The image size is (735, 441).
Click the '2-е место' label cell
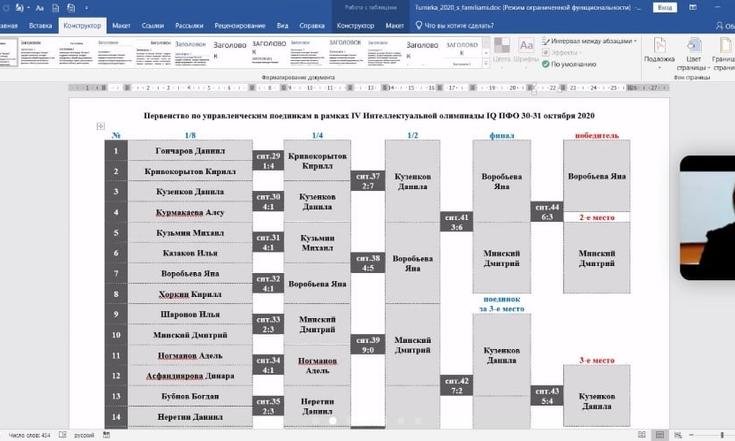[x=597, y=217]
